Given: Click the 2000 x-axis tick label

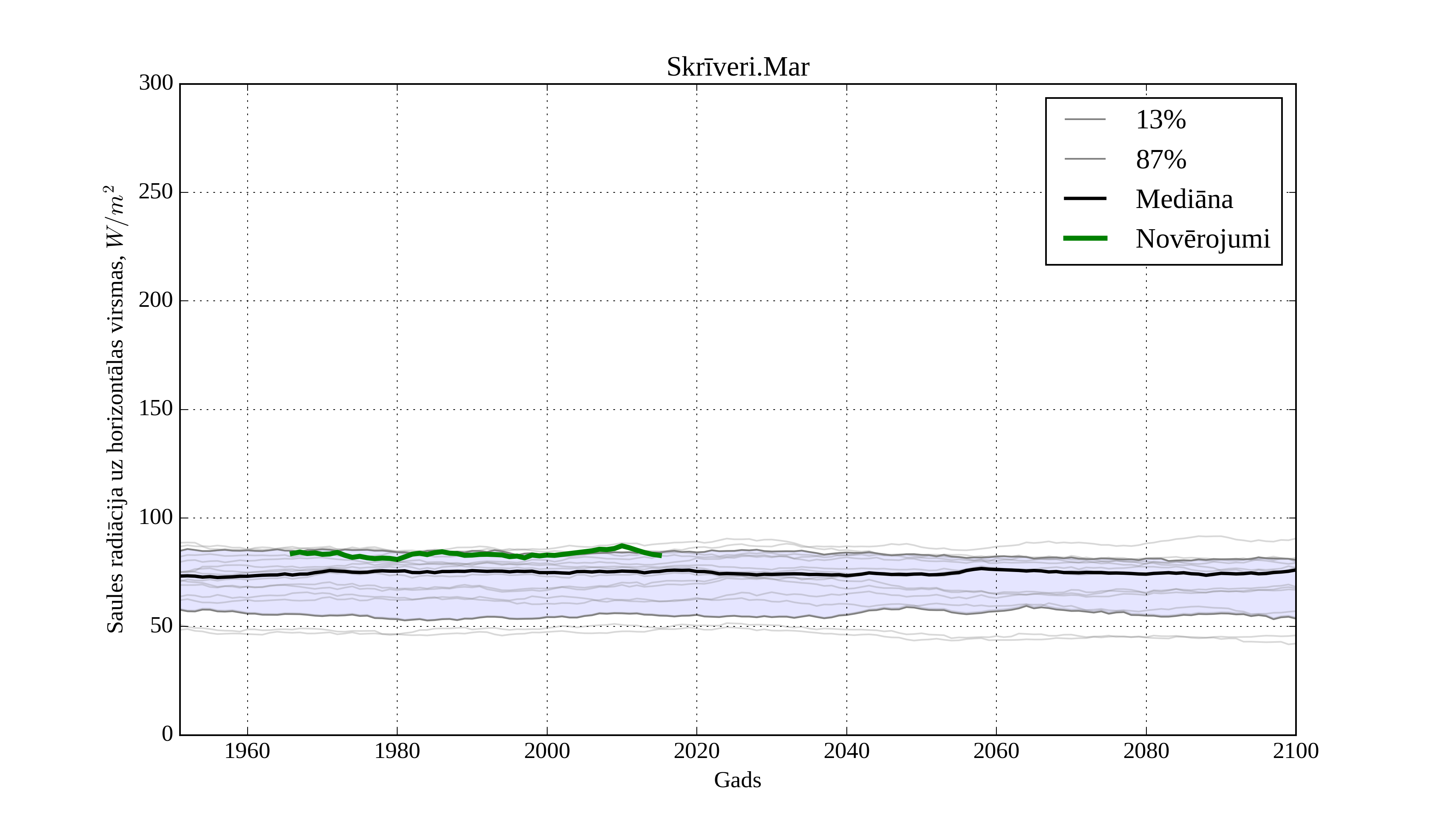Looking at the screenshot, I should (547, 751).
